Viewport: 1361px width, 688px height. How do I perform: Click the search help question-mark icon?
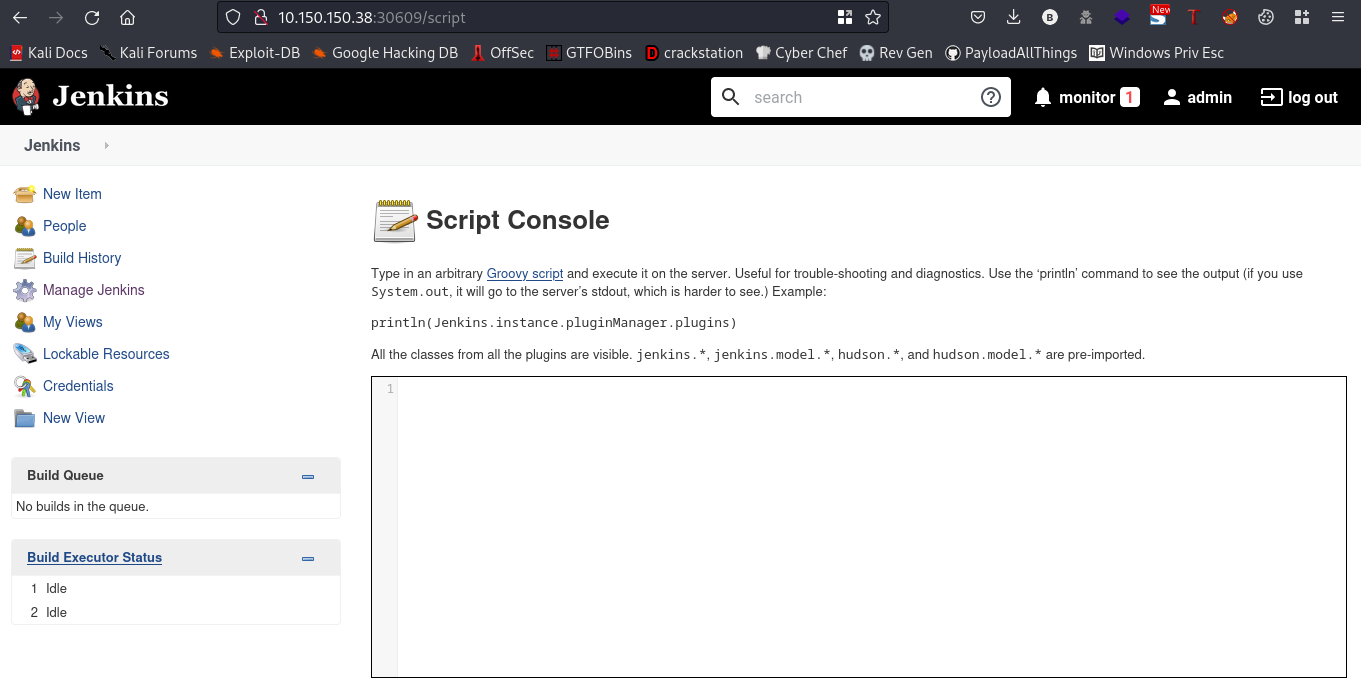[991, 97]
